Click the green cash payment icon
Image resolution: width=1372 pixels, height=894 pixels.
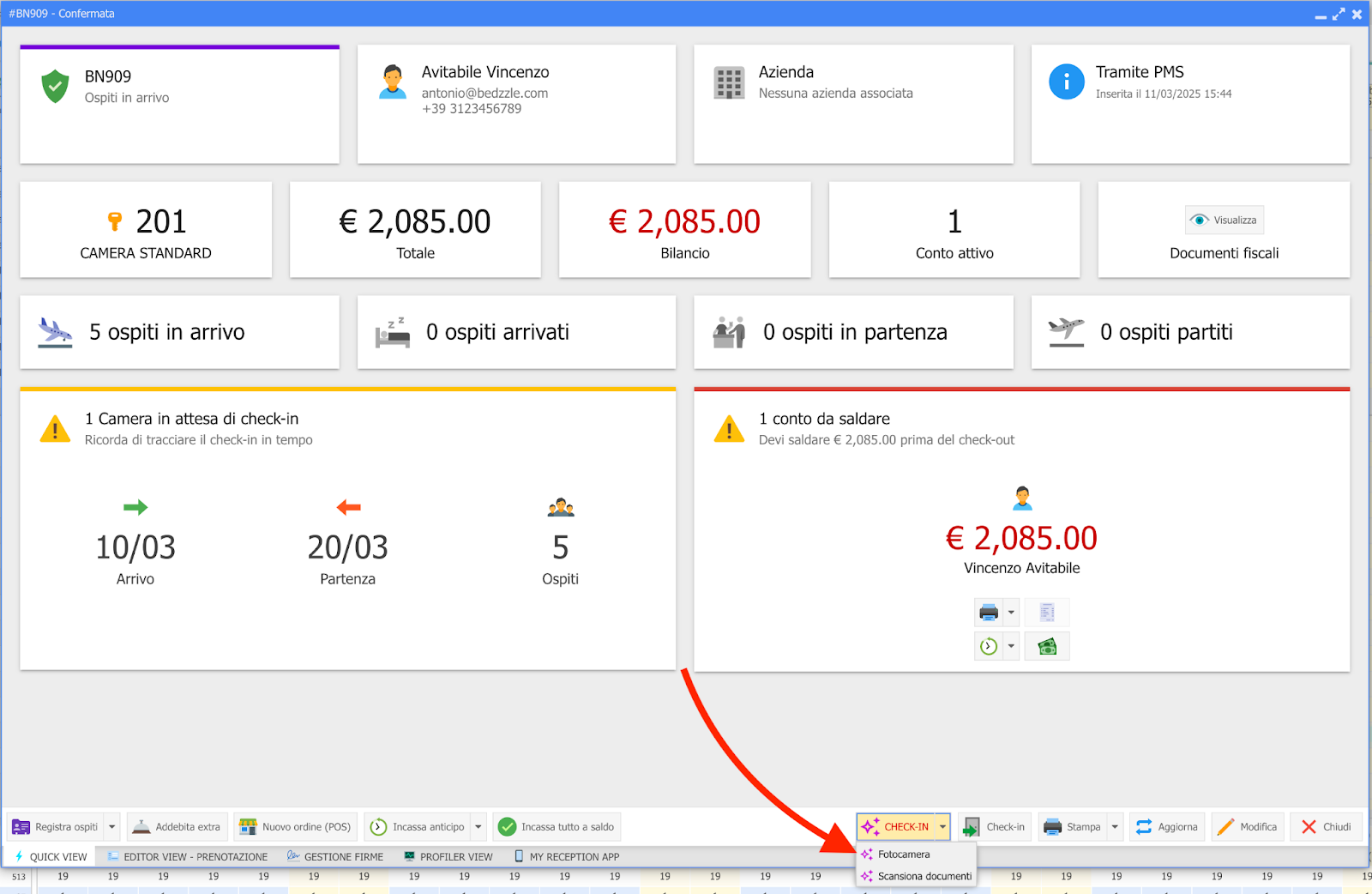[1047, 647]
